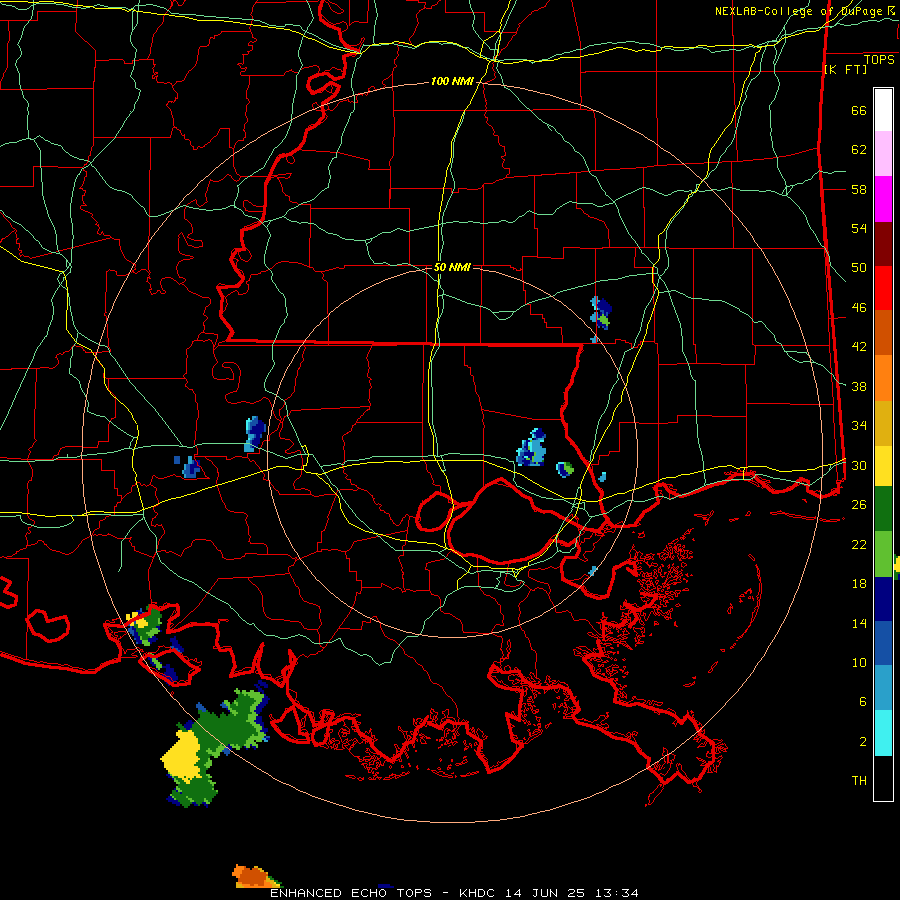
Task: Click the '42' legend value
Action: point(859,347)
